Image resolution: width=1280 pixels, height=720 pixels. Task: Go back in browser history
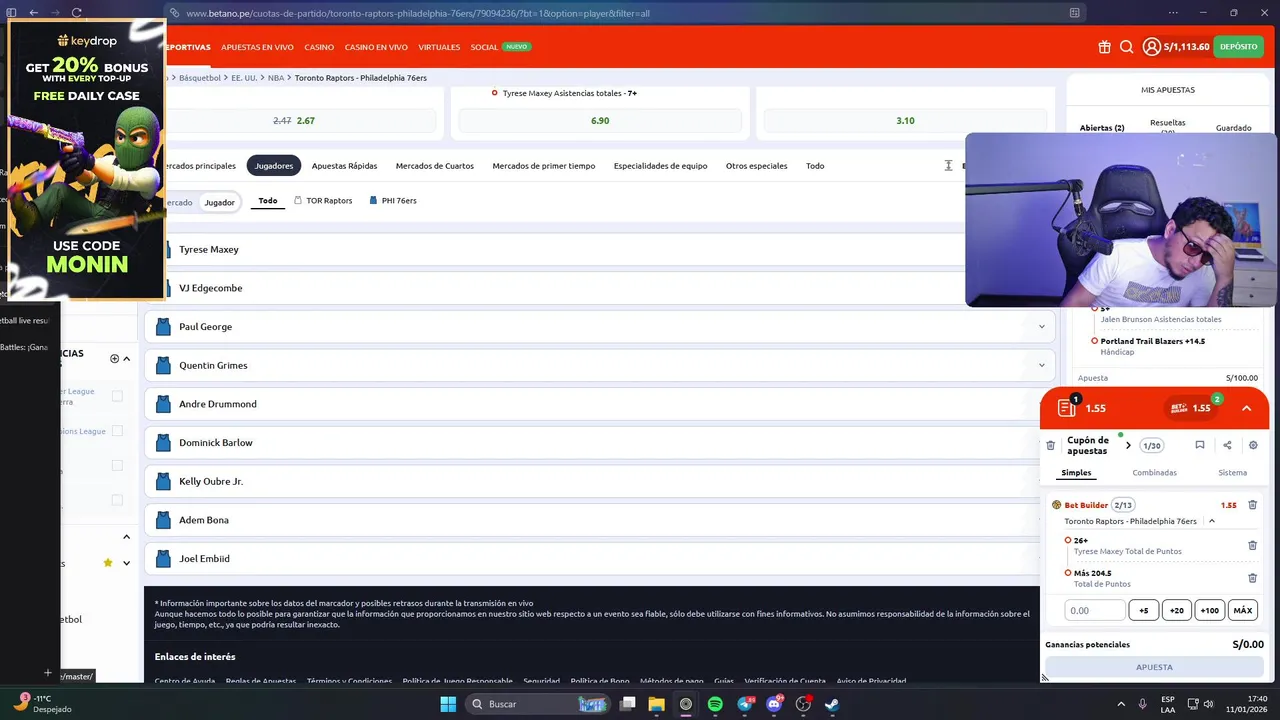coord(34,13)
